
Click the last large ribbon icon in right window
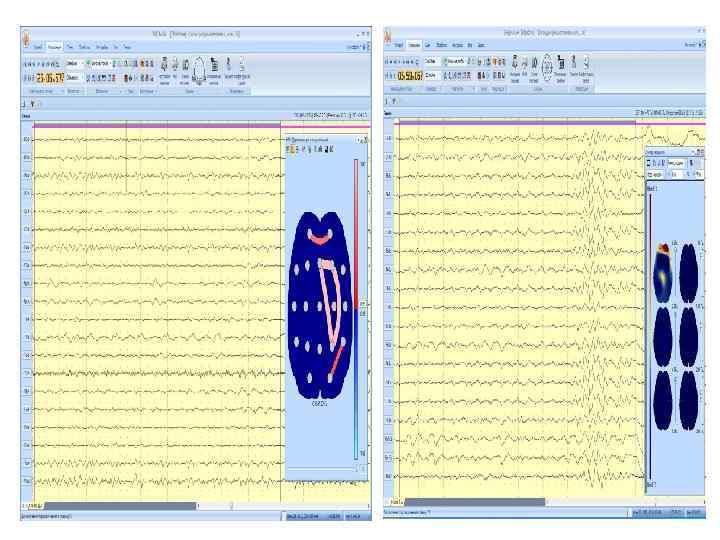click(x=586, y=64)
